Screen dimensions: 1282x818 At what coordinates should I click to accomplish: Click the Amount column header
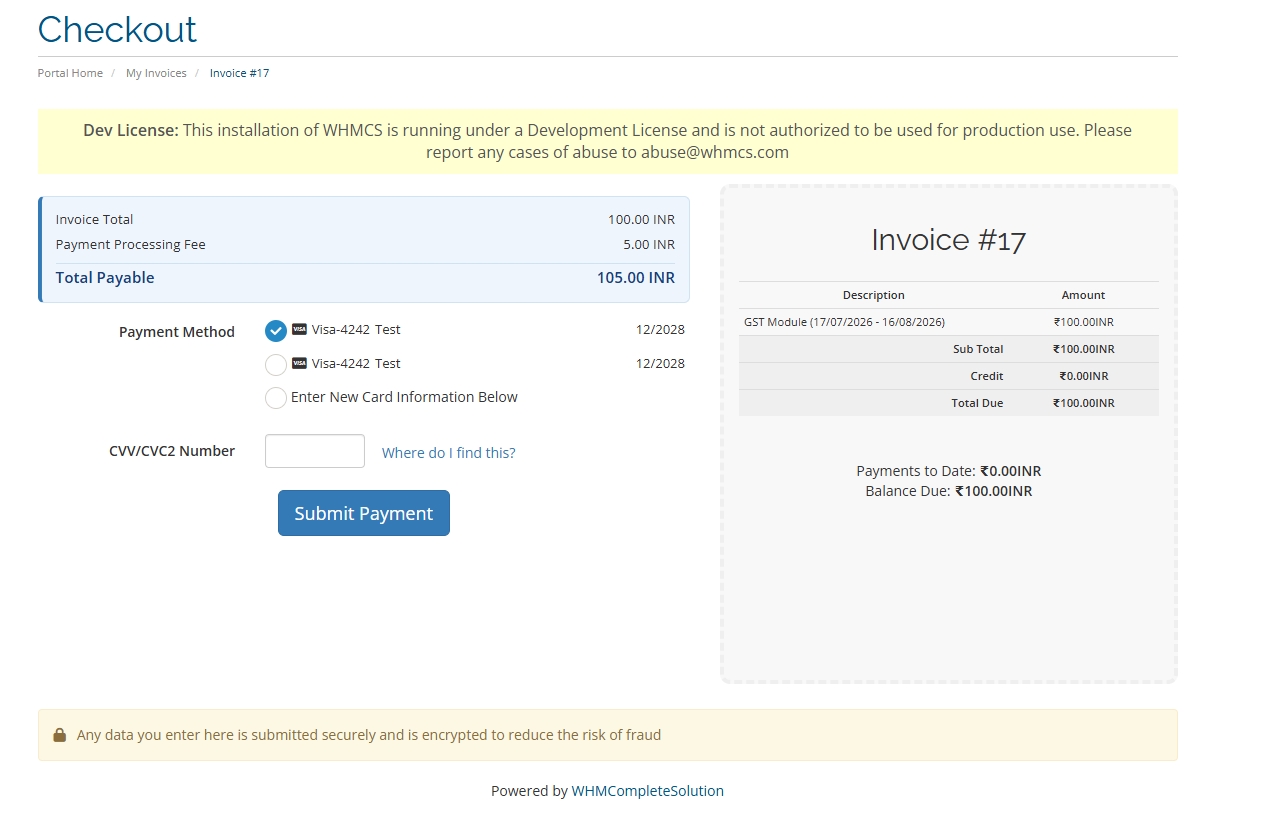pos(1083,295)
